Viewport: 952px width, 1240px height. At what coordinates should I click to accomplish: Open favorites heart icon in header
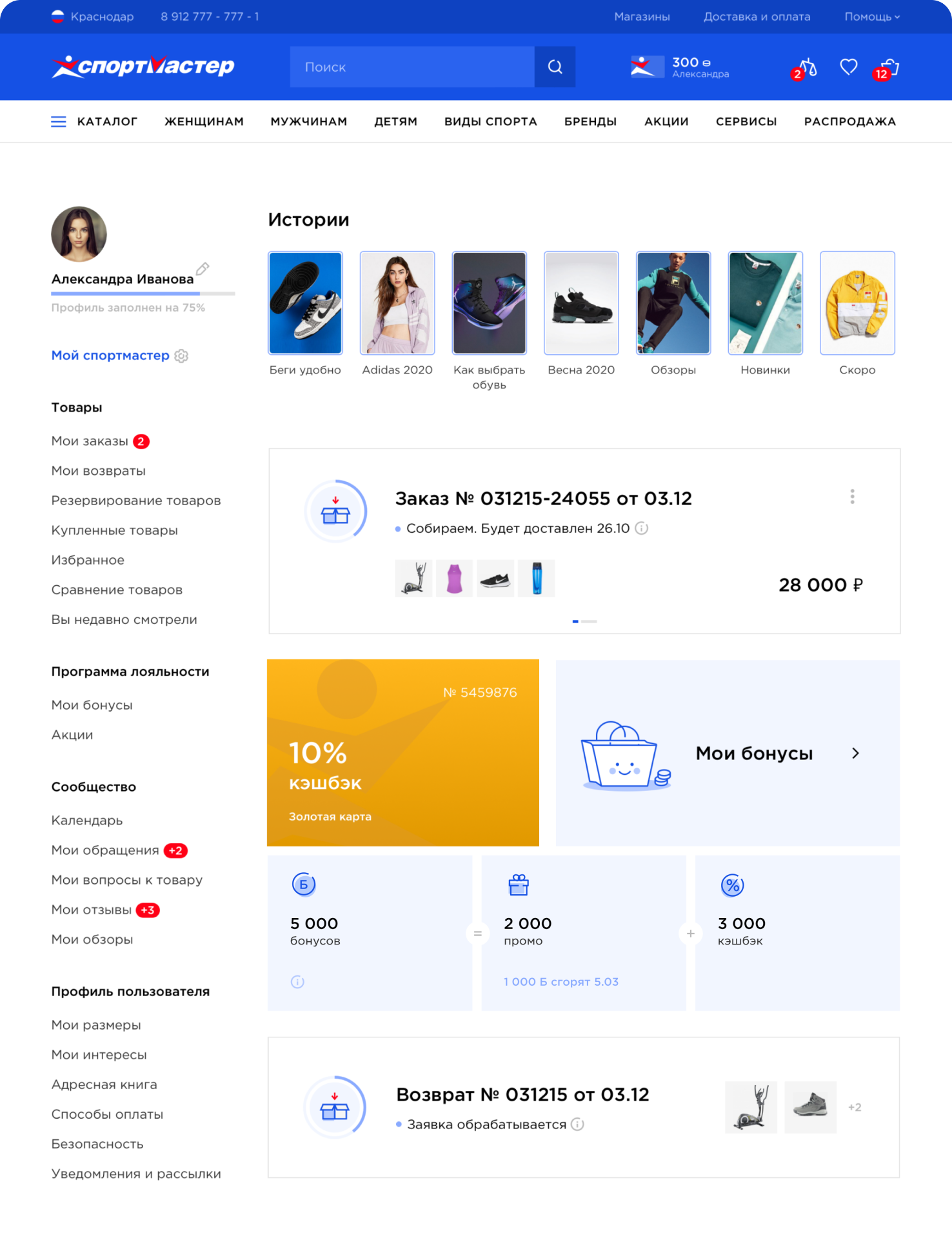click(x=848, y=66)
